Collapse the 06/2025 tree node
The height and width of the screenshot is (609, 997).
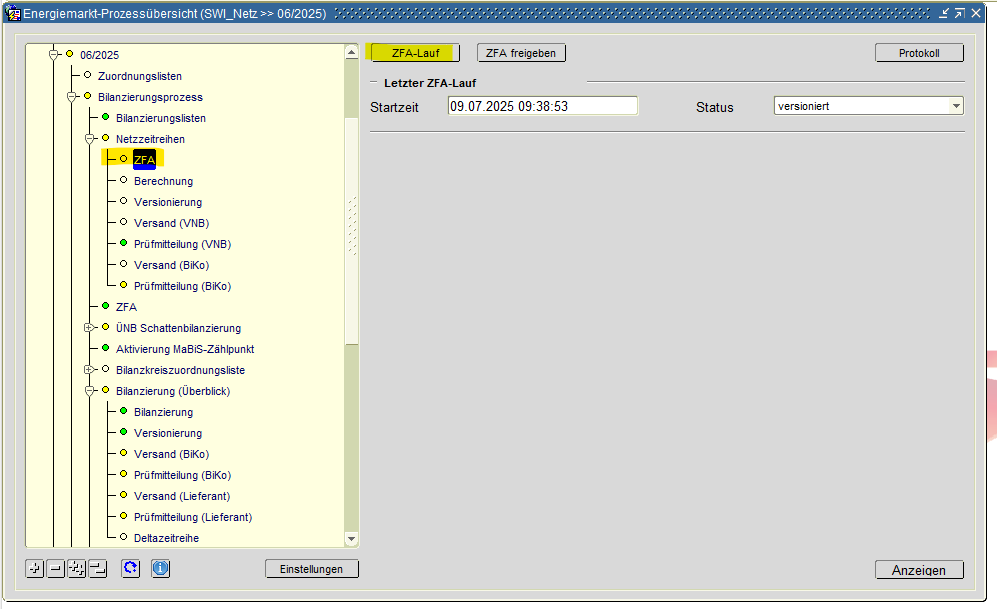tap(54, 55)
